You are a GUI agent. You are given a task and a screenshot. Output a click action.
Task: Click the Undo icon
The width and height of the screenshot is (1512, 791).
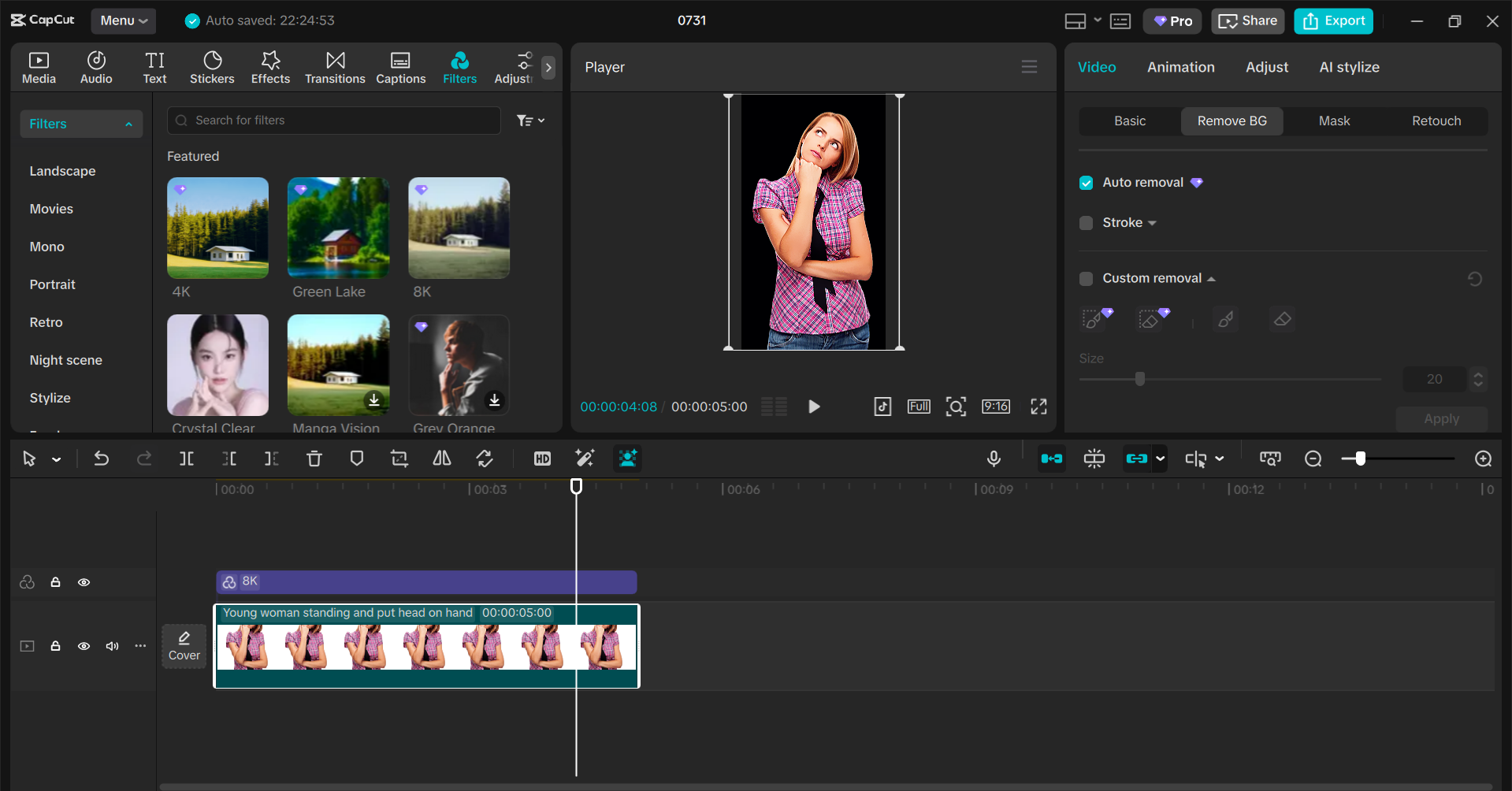pos(102,458)
